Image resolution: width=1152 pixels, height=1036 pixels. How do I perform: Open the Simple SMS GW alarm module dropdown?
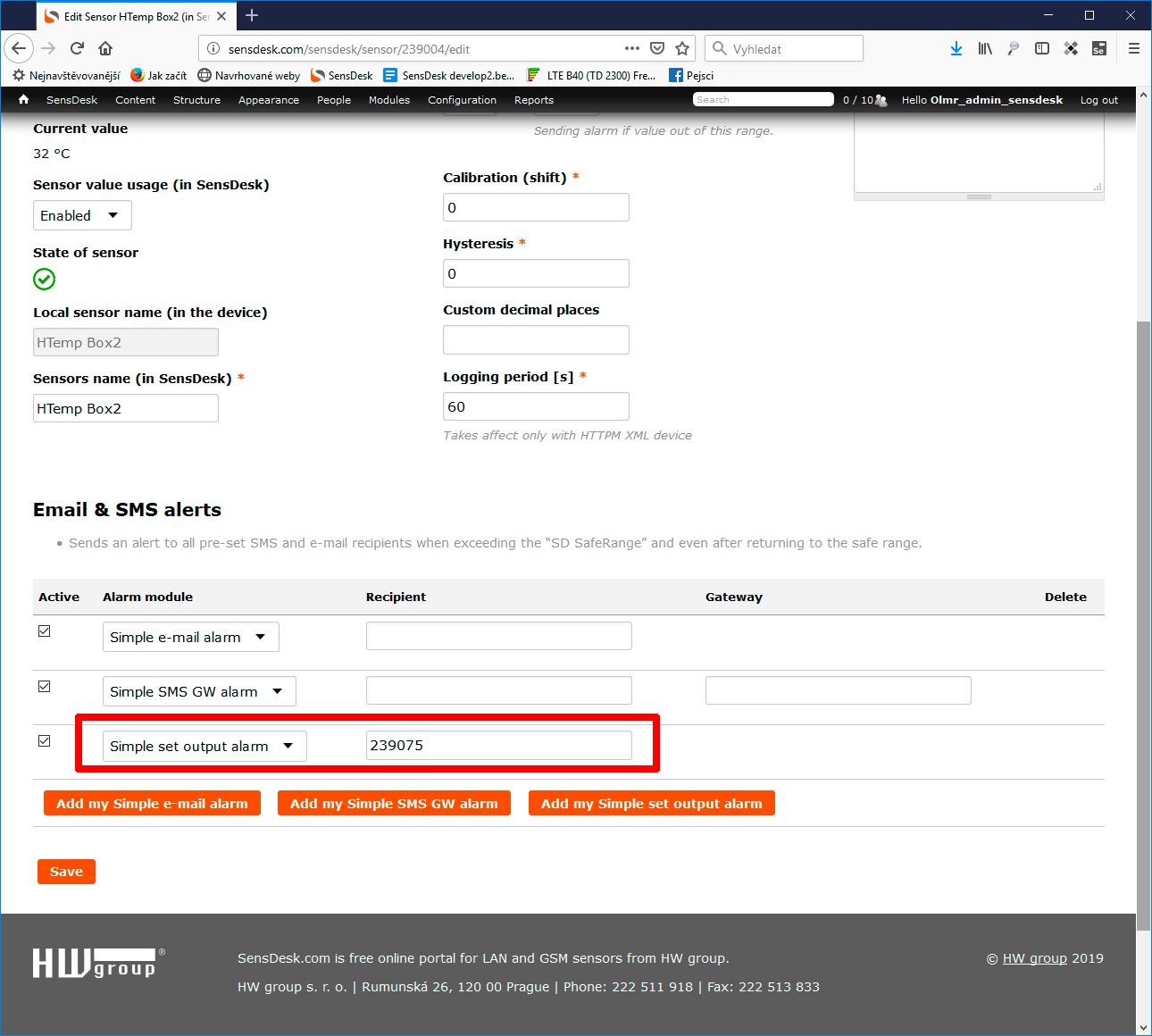199,691
